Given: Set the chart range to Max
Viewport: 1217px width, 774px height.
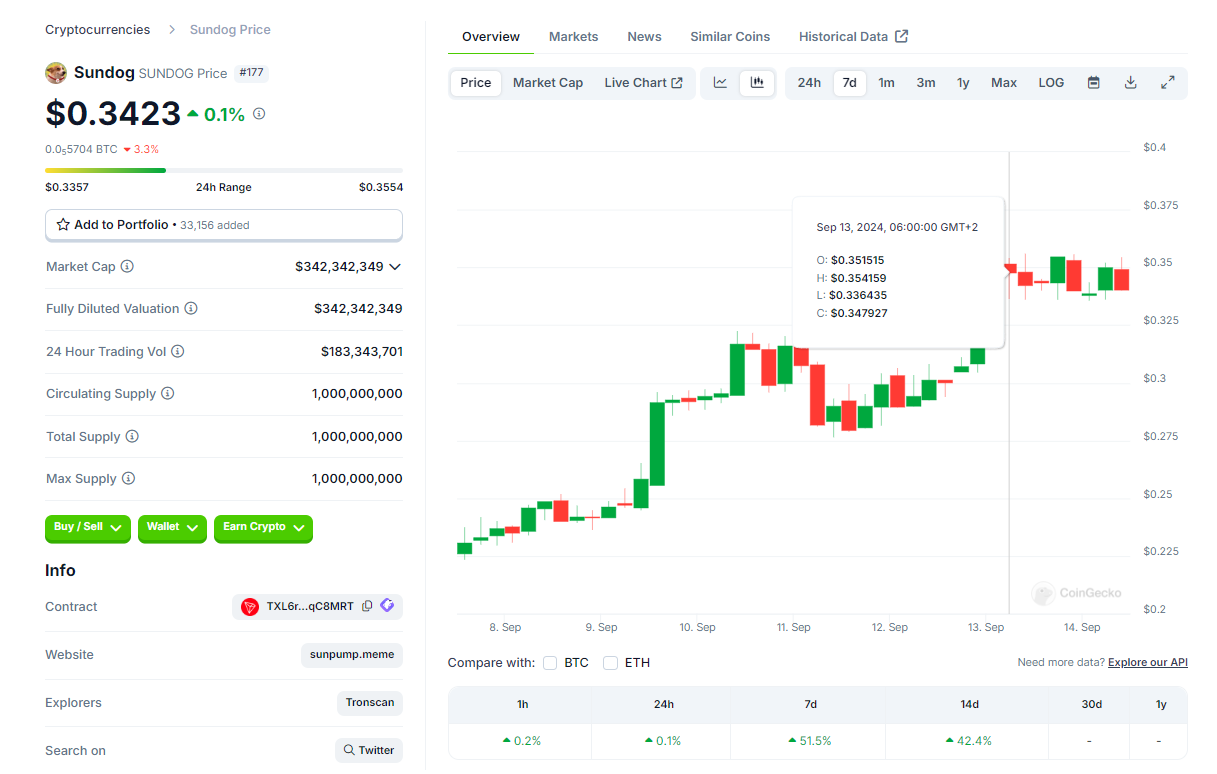Looking at the screenshot, I should pyautogui.click(x=1004, y=83).
